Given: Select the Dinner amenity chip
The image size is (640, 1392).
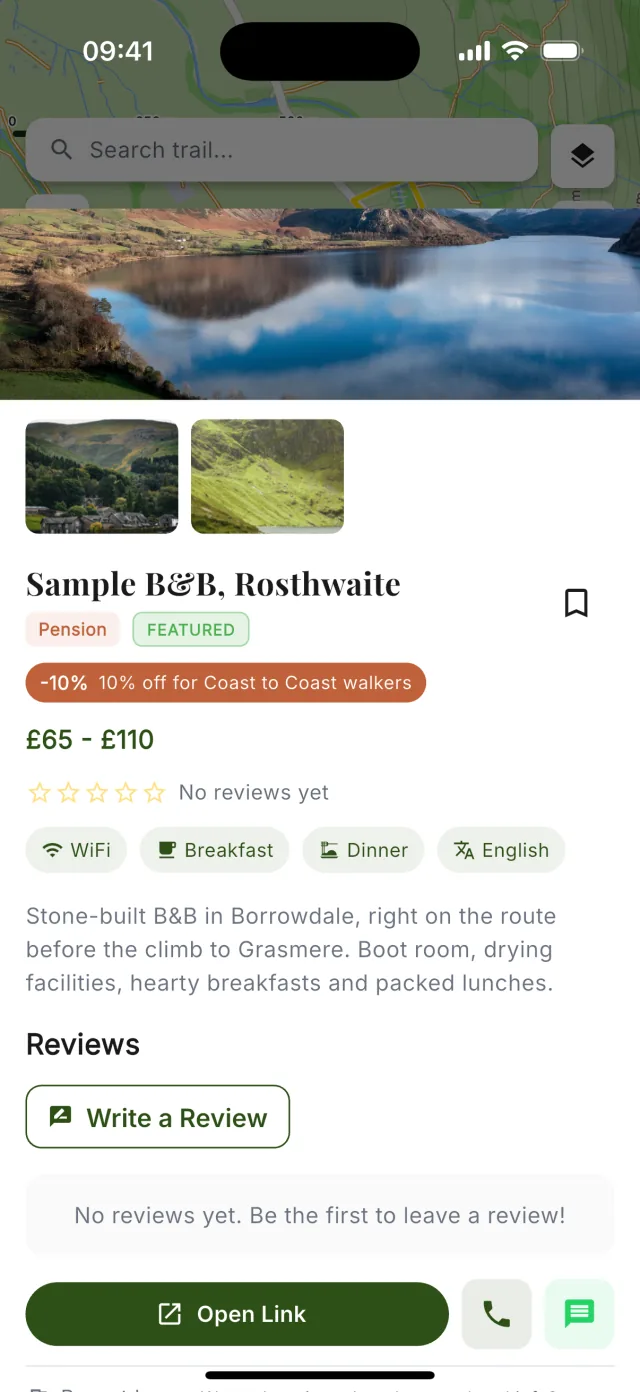Looking at the screenshot, I should 363,850.
